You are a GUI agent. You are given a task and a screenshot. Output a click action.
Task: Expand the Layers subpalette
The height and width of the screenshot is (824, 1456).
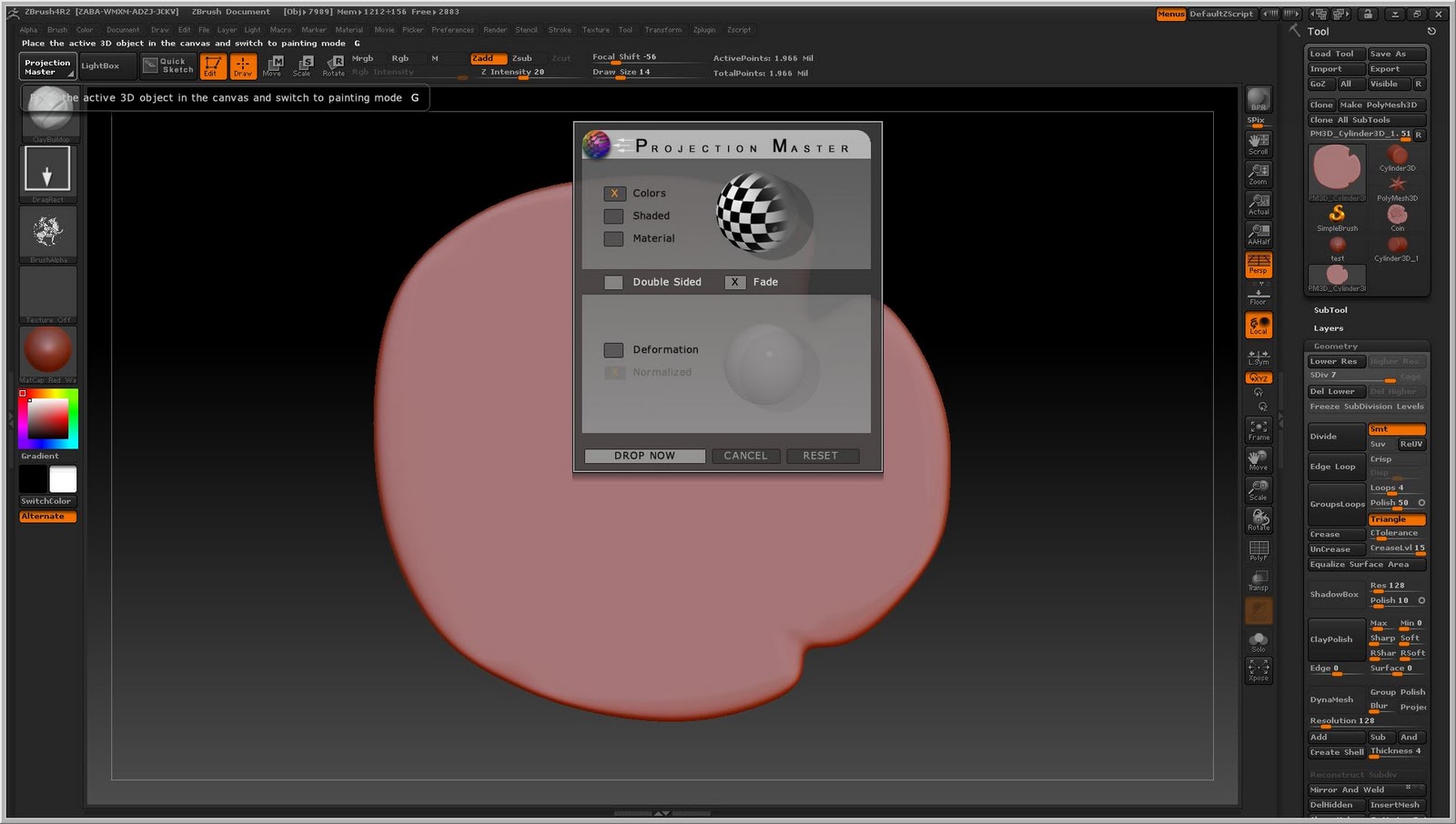point(1328,328)
